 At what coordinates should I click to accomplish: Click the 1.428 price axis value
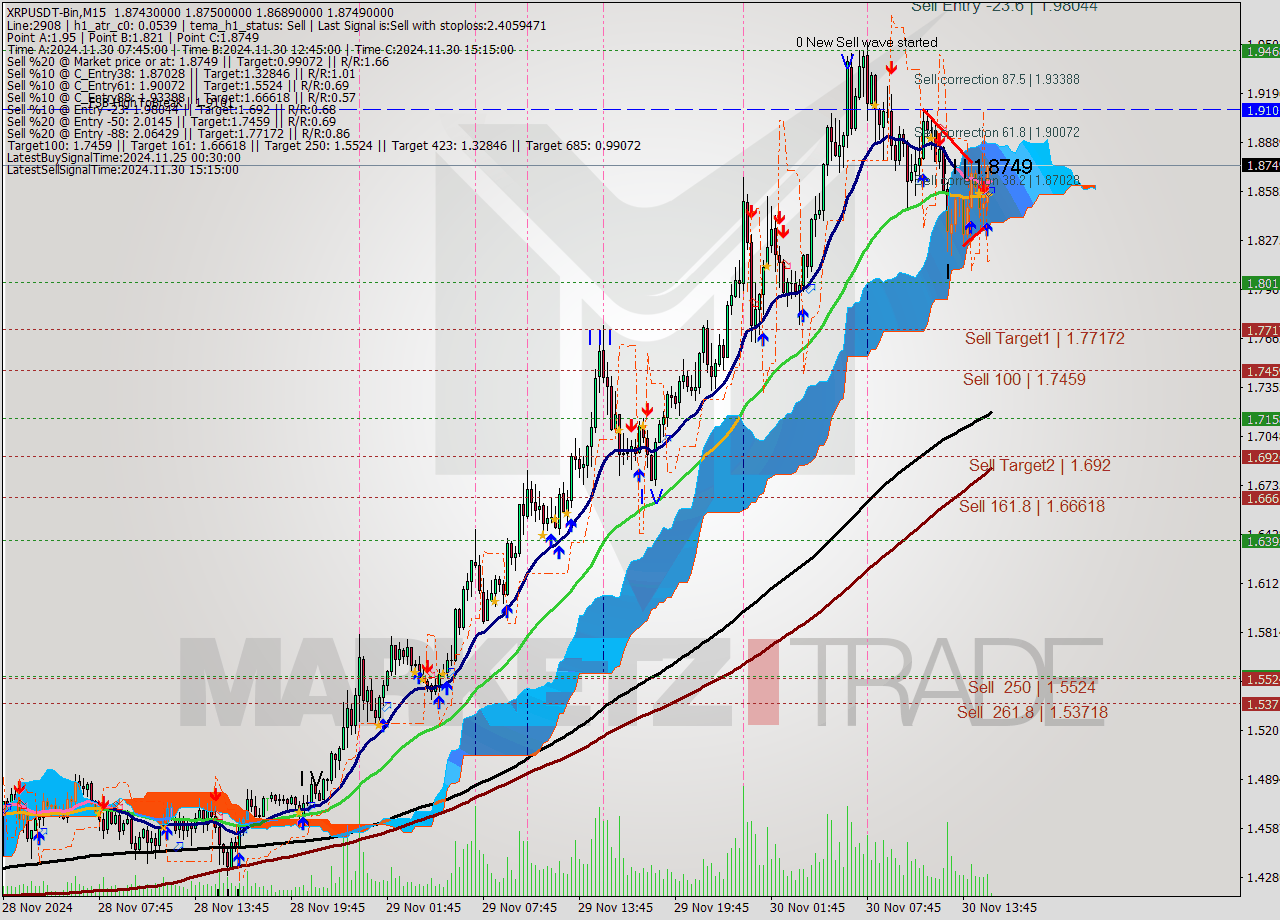point(1262,877)
